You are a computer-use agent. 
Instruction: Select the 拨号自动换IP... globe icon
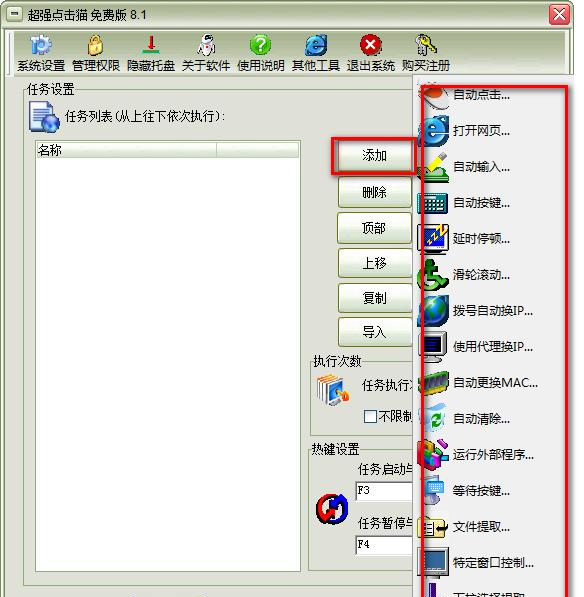tap(433, 311)
